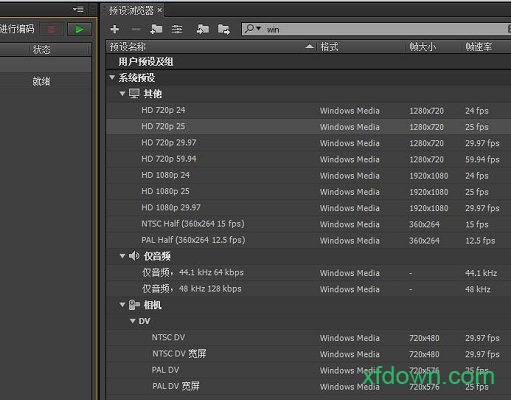Click the plus icon to create new preset
Viewport: 511px width, 400px height.
click(x=115, y=29)
